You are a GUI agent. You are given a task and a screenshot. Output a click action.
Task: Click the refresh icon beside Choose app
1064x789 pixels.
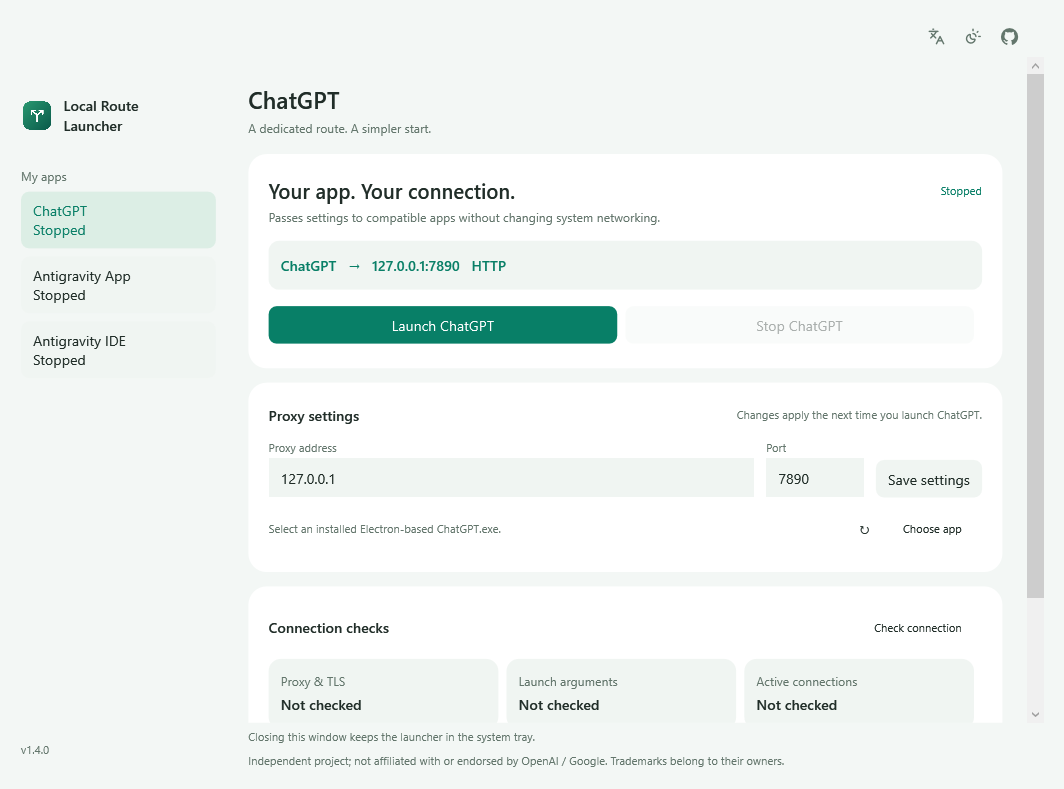864,530
